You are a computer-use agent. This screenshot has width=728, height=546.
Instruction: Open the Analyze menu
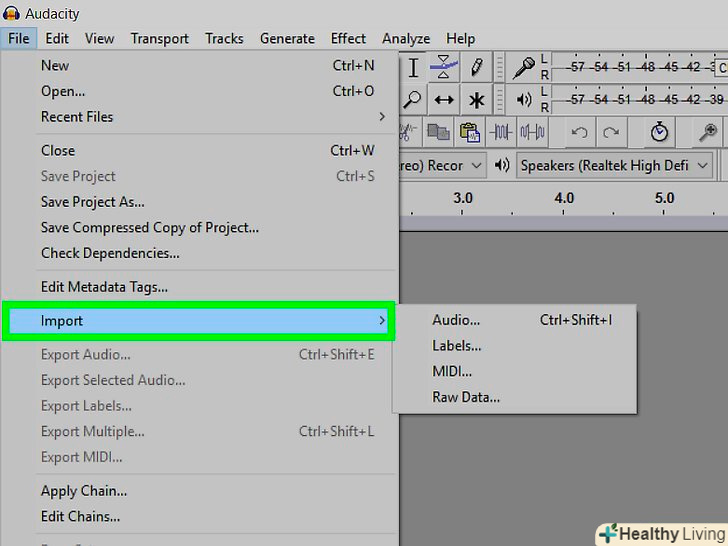(406, 39)
